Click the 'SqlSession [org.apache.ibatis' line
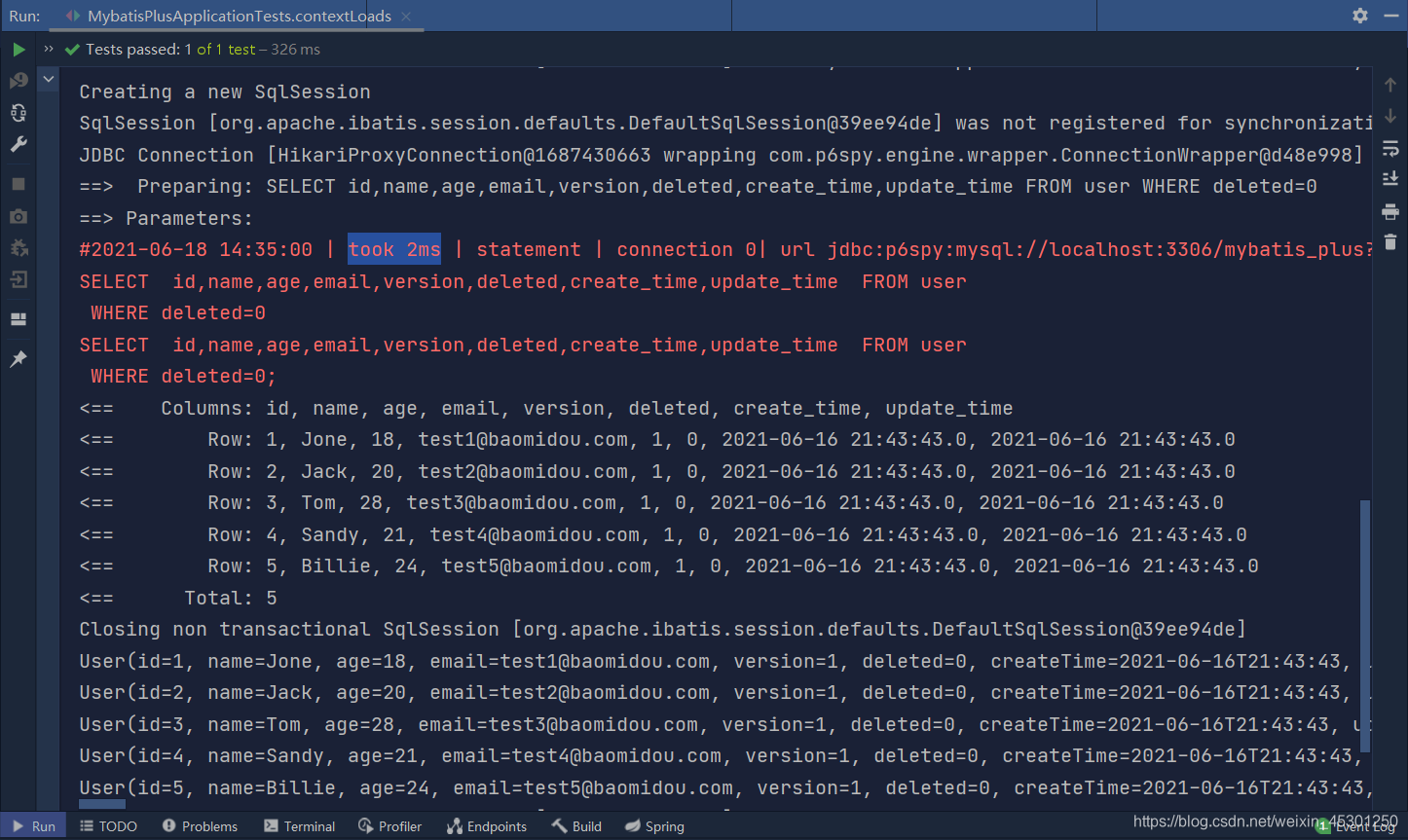 [x=725, y=124]
